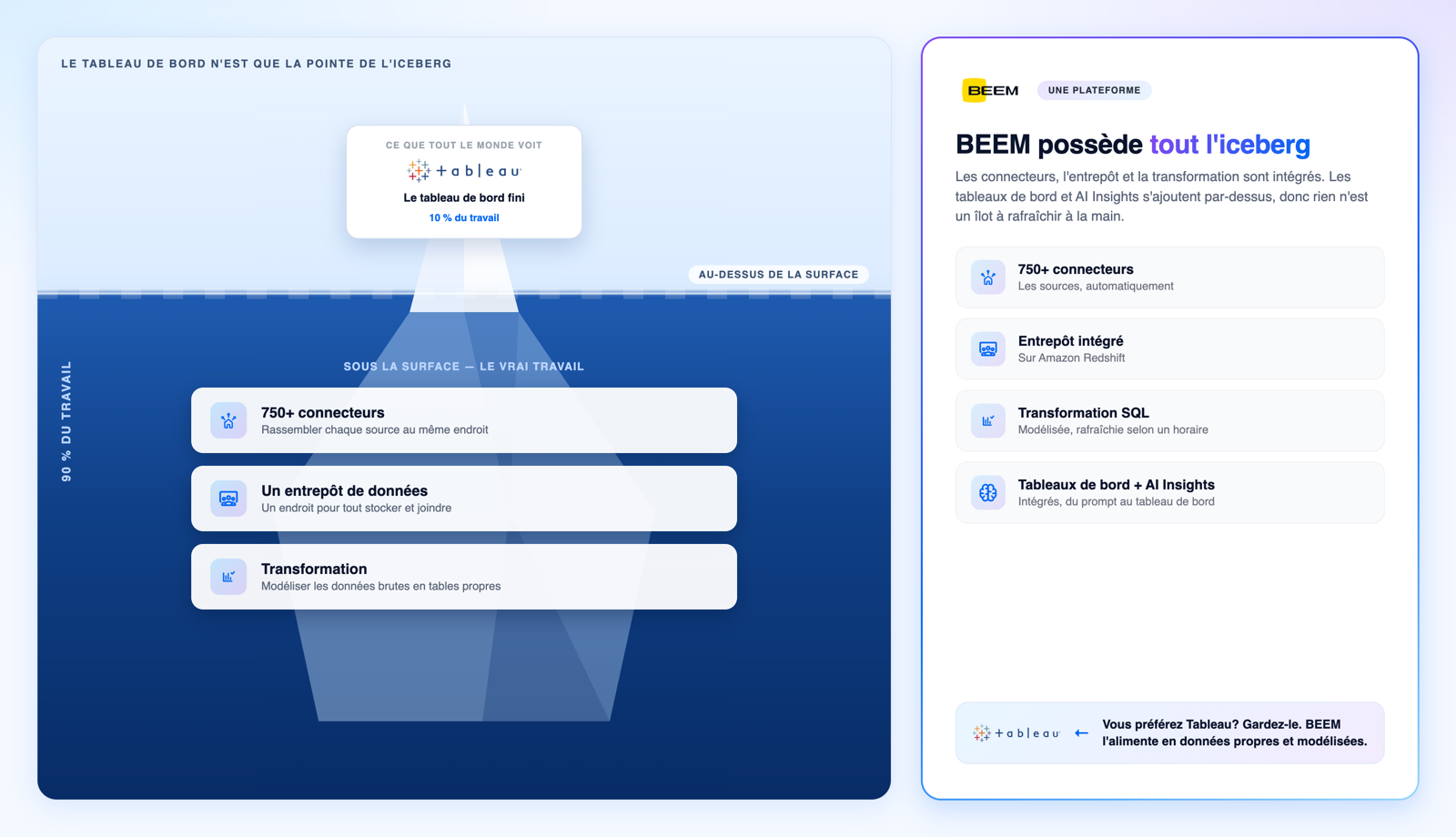1456x837 pixels.
Task: Click the BEEM logo
Action: 991,90
